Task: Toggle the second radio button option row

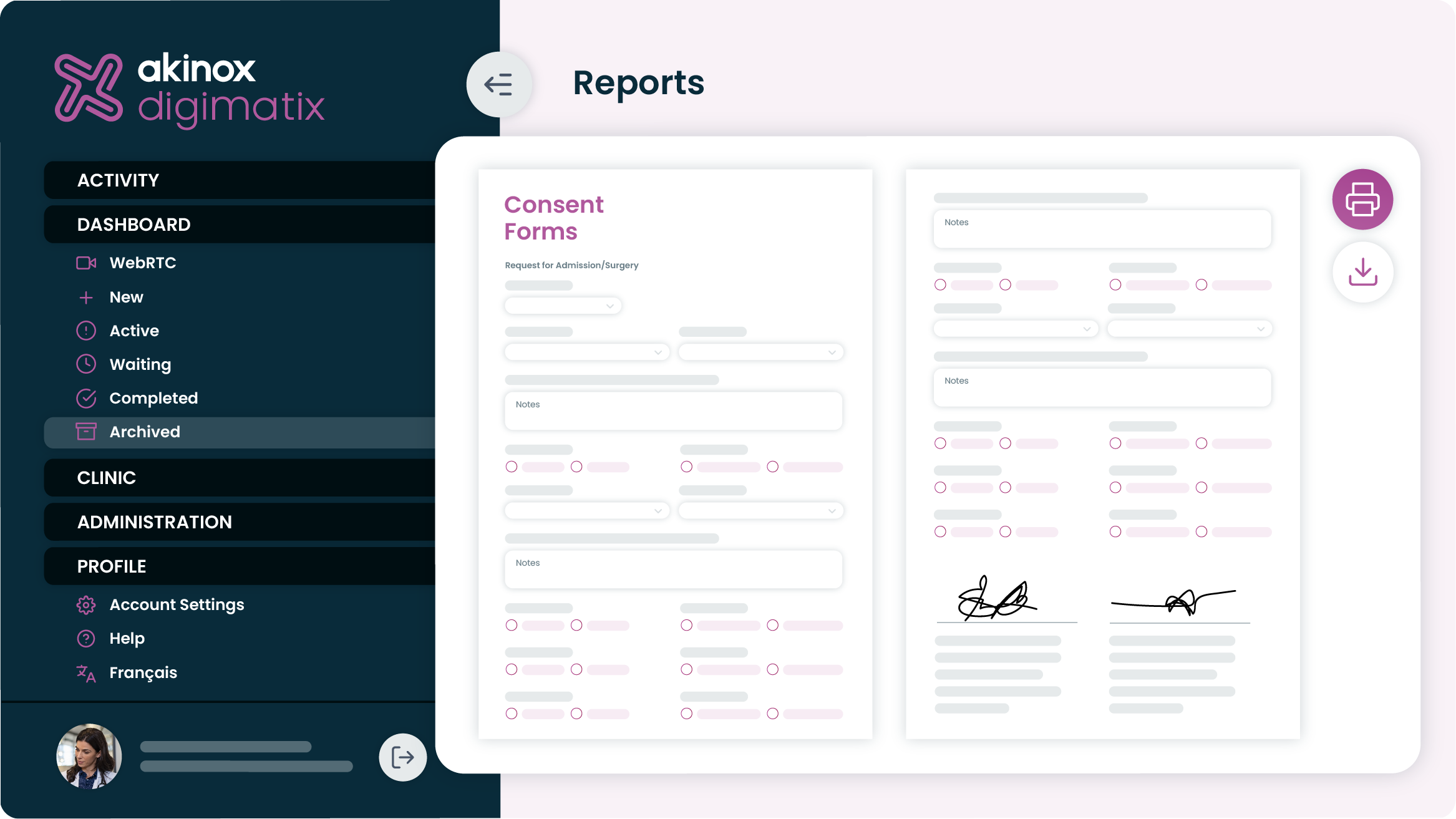Action: [577, 669]
